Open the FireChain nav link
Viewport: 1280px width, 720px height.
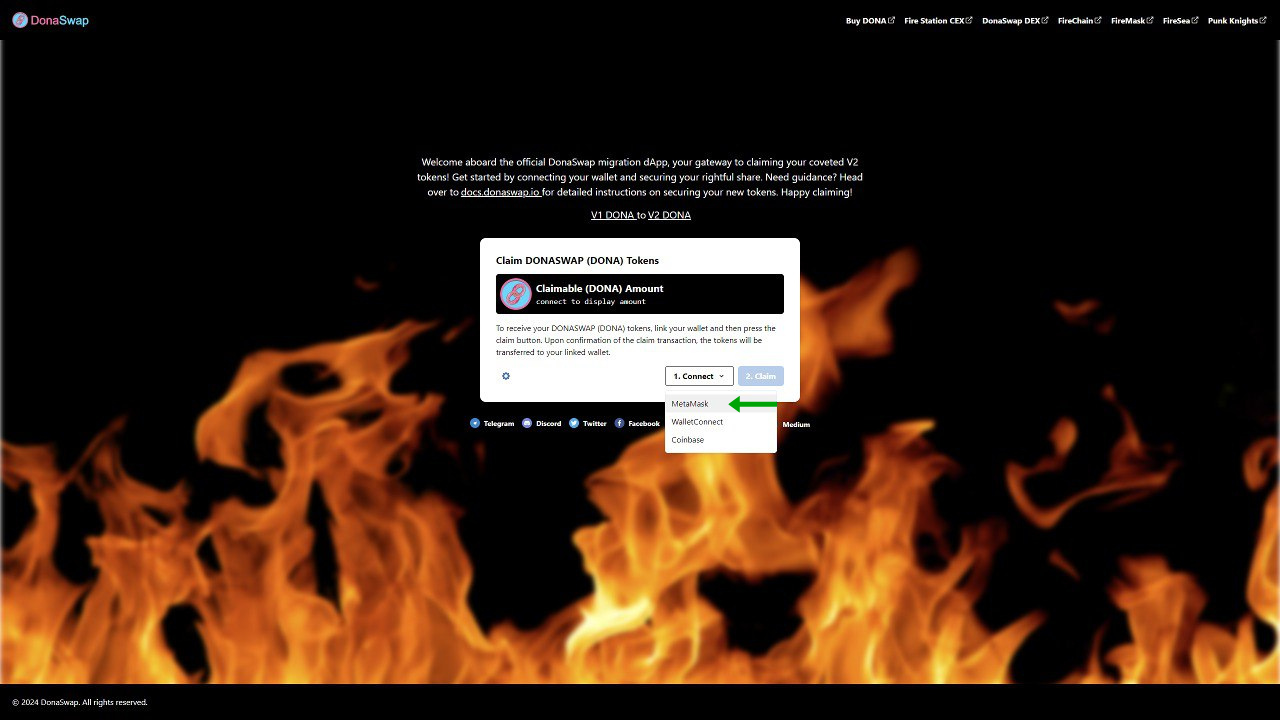tap(1075, 20)
